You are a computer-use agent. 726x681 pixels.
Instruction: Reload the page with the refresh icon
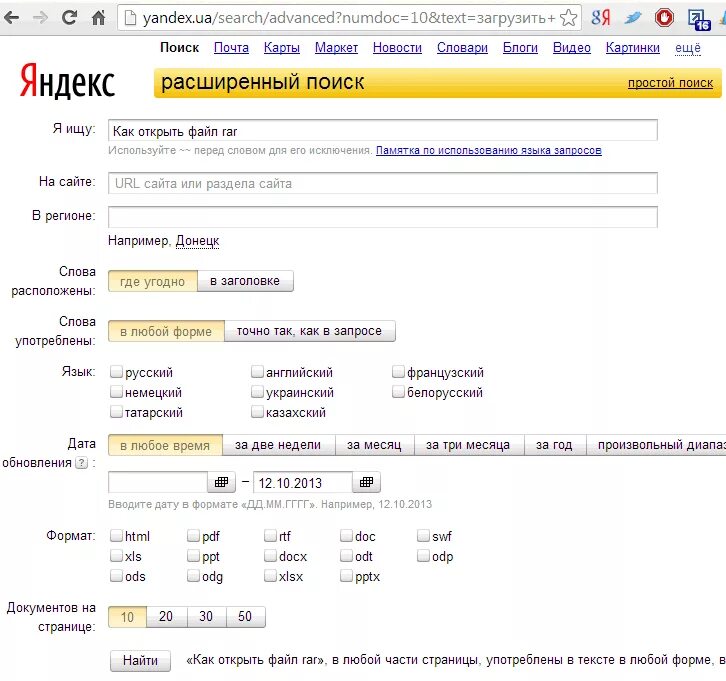(69, 18)
